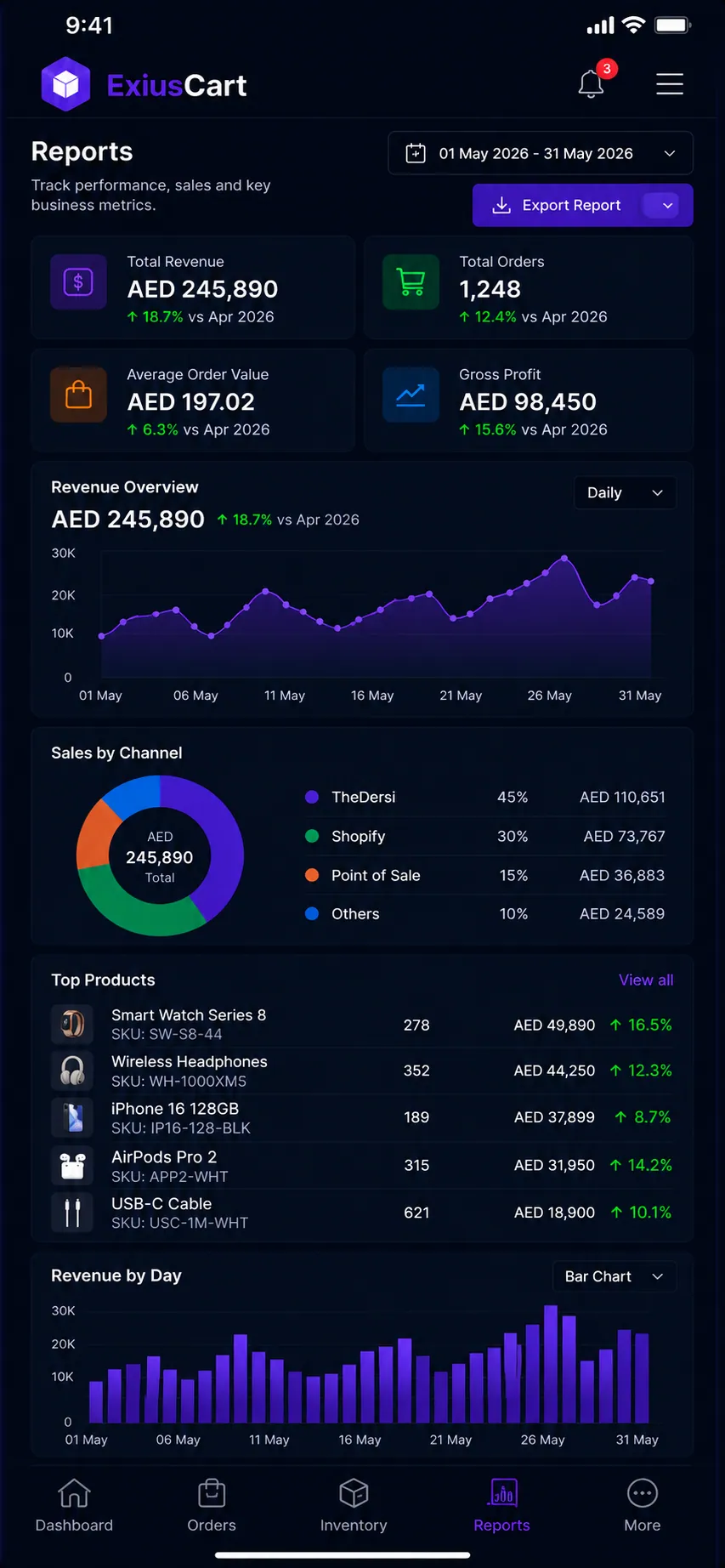
Task: Click the purple TheDersi legend dot
Action: (312, 797)
